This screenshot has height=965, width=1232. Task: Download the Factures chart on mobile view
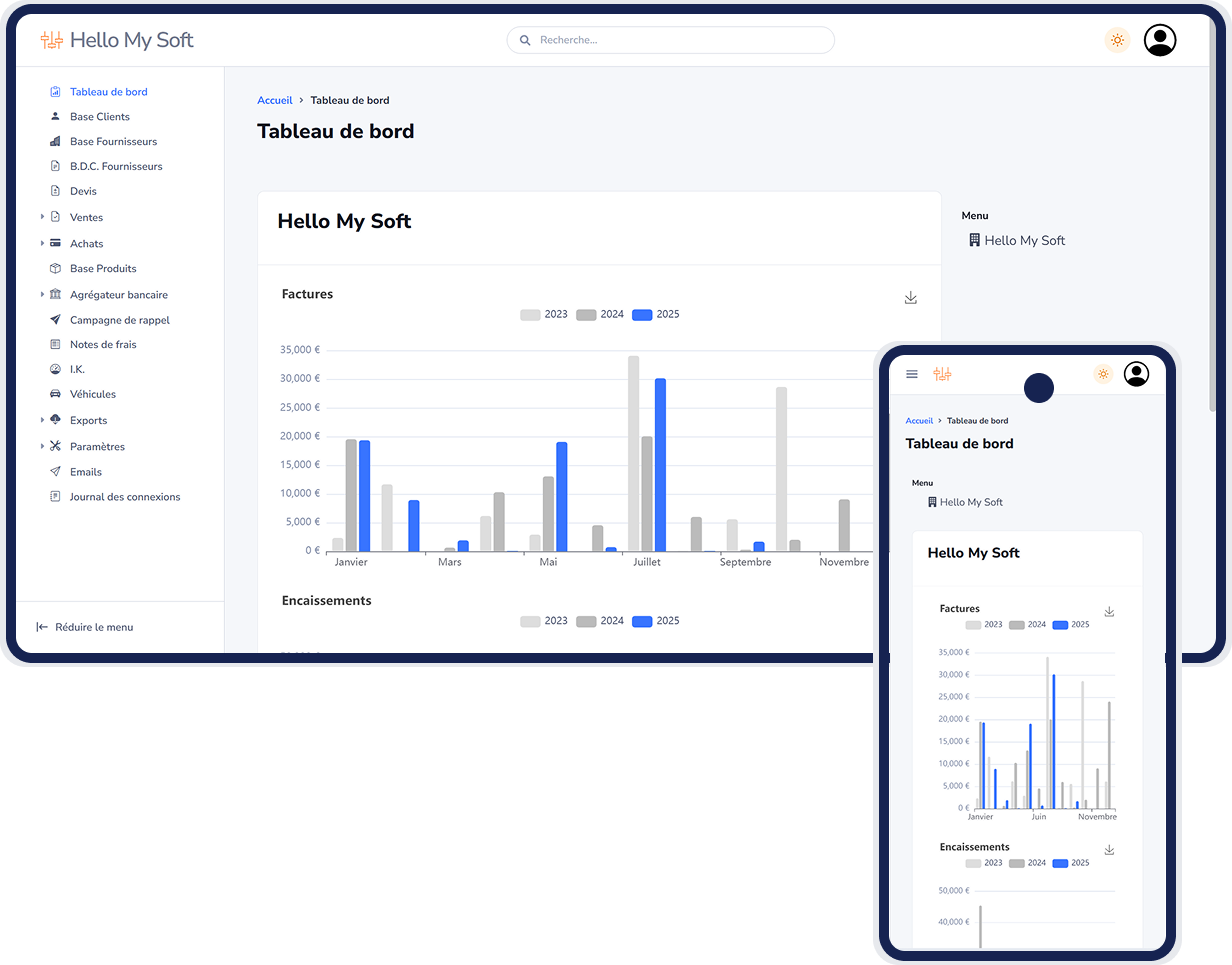point(1109,611)
